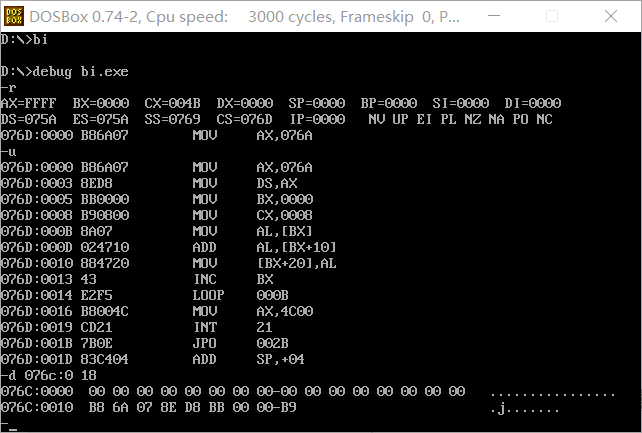
Task: Click the IP=0000 instruction pointer
Action: (x=317, y=119)
